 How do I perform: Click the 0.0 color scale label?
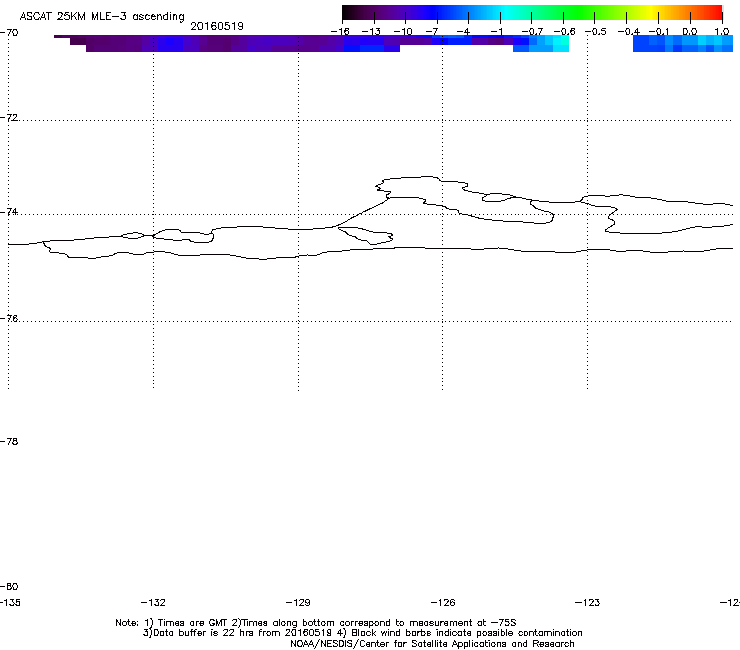(690, 32)
